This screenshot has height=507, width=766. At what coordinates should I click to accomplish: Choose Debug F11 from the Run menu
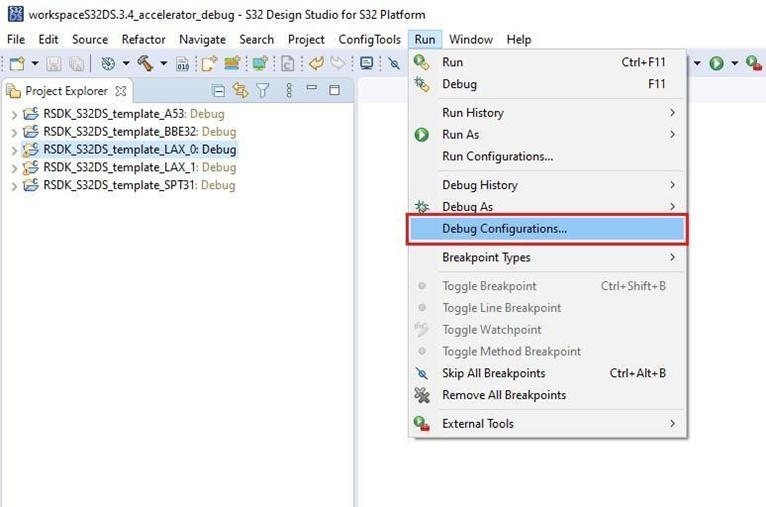547,84
